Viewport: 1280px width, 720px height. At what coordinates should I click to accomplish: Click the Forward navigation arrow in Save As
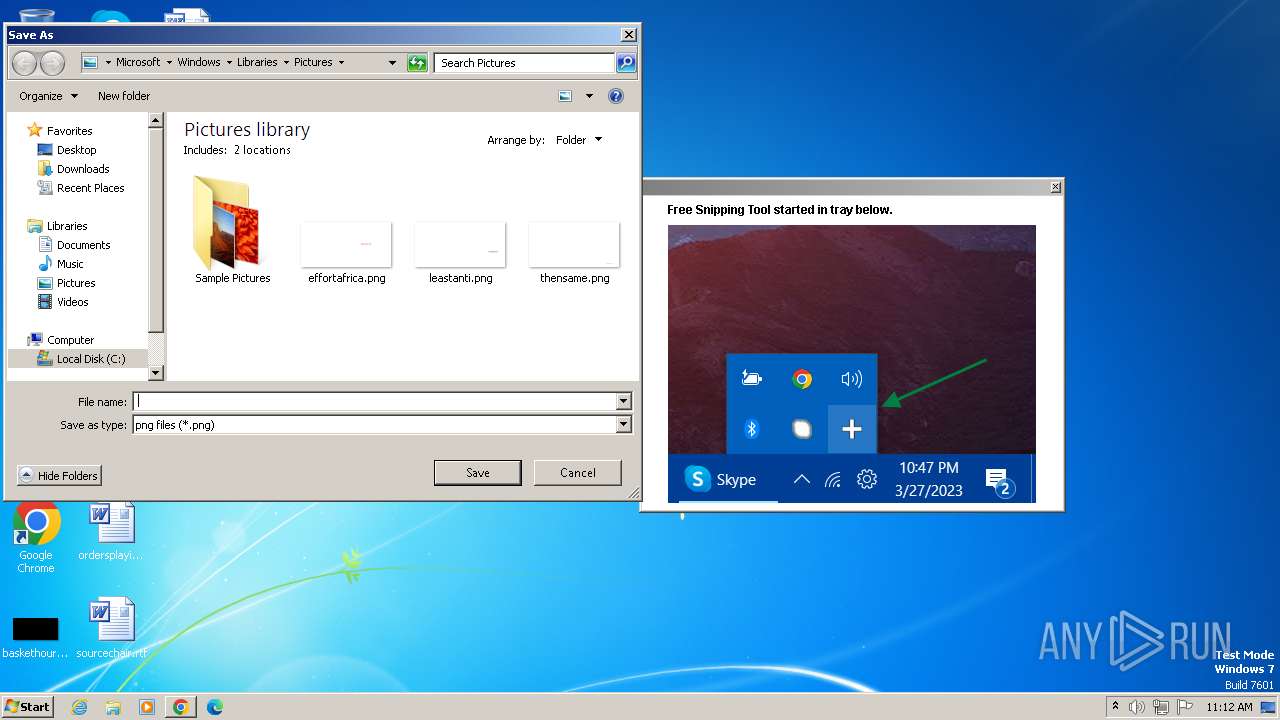coord(52,63)
